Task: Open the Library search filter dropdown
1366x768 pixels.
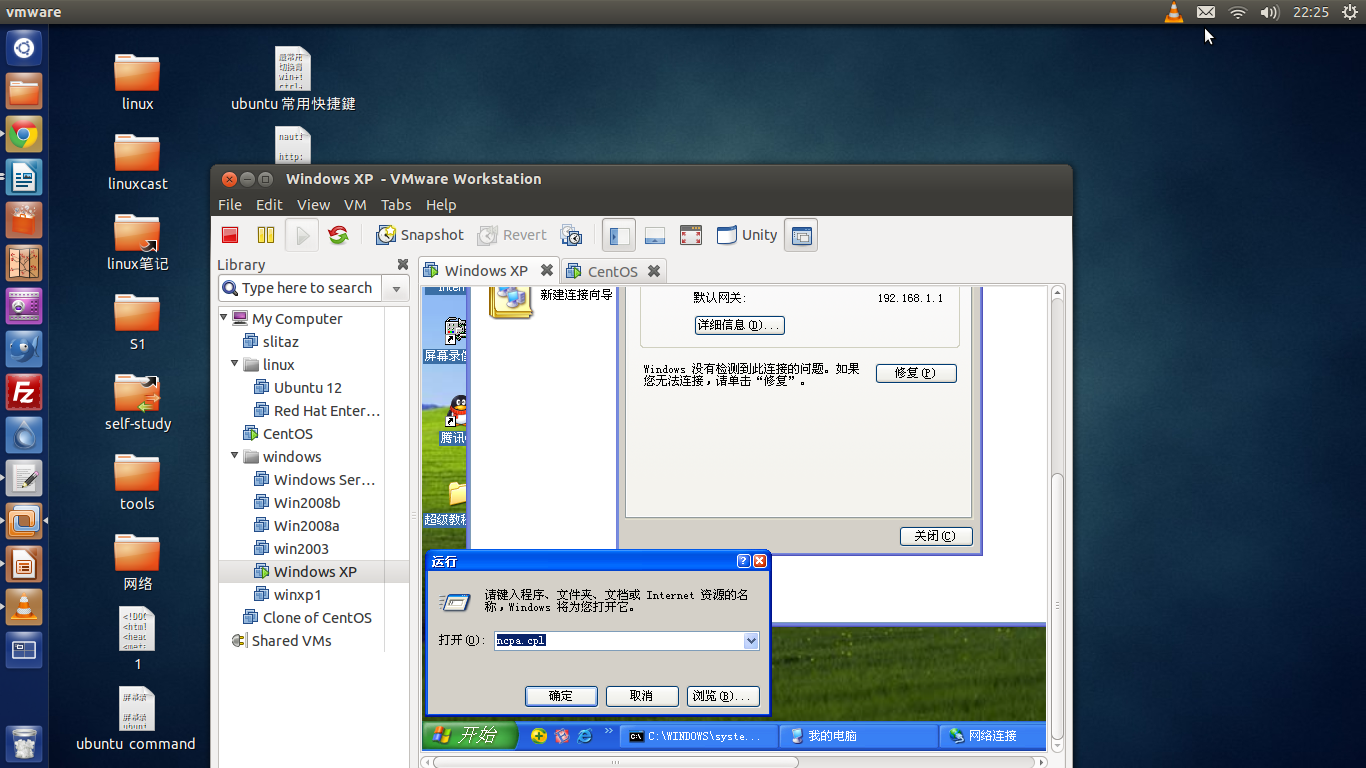Action: (x=396, y=288)
